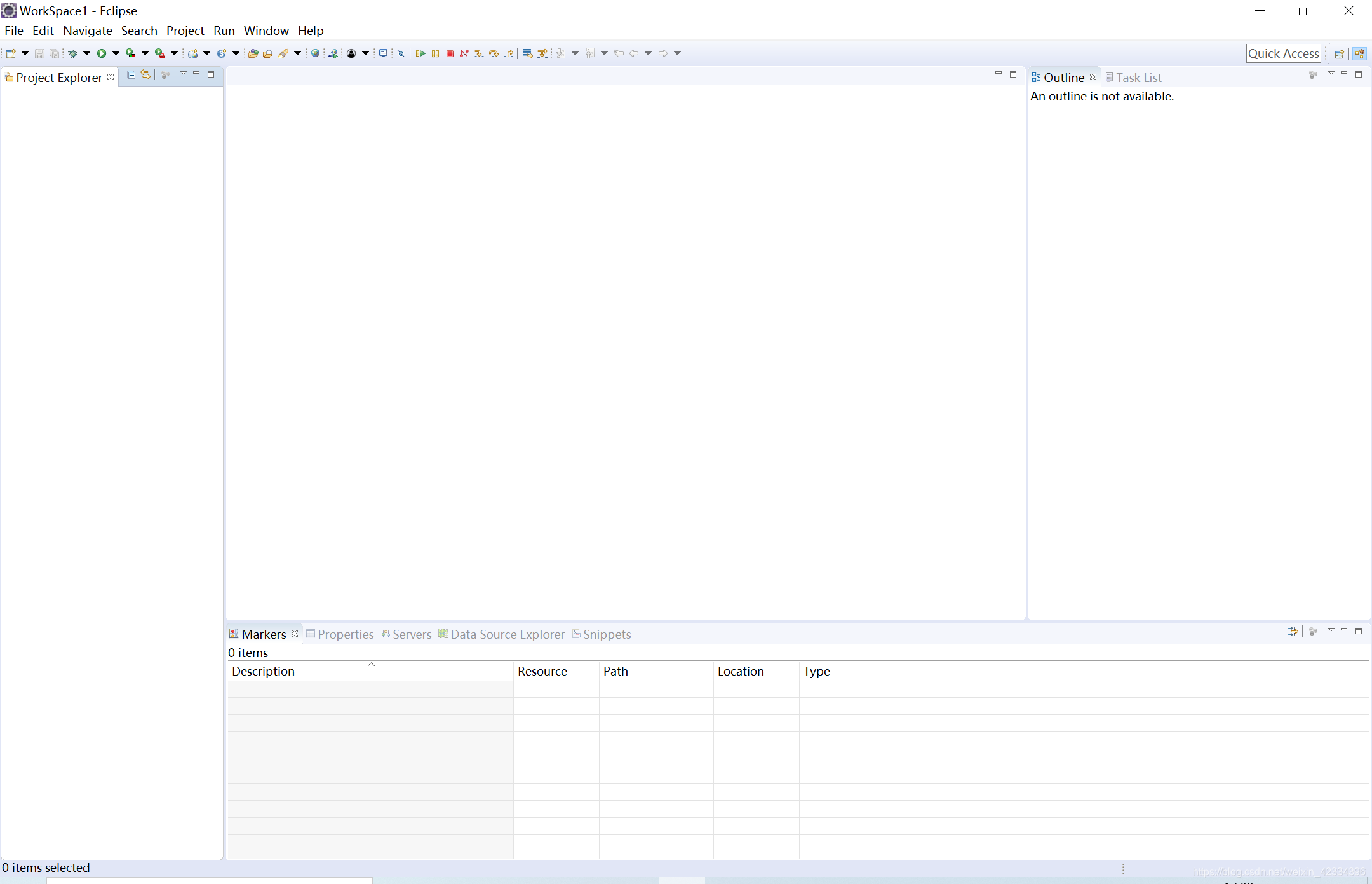Open the Edit menu
Viewport: 1372px width, 884px height.
[43, 31]
